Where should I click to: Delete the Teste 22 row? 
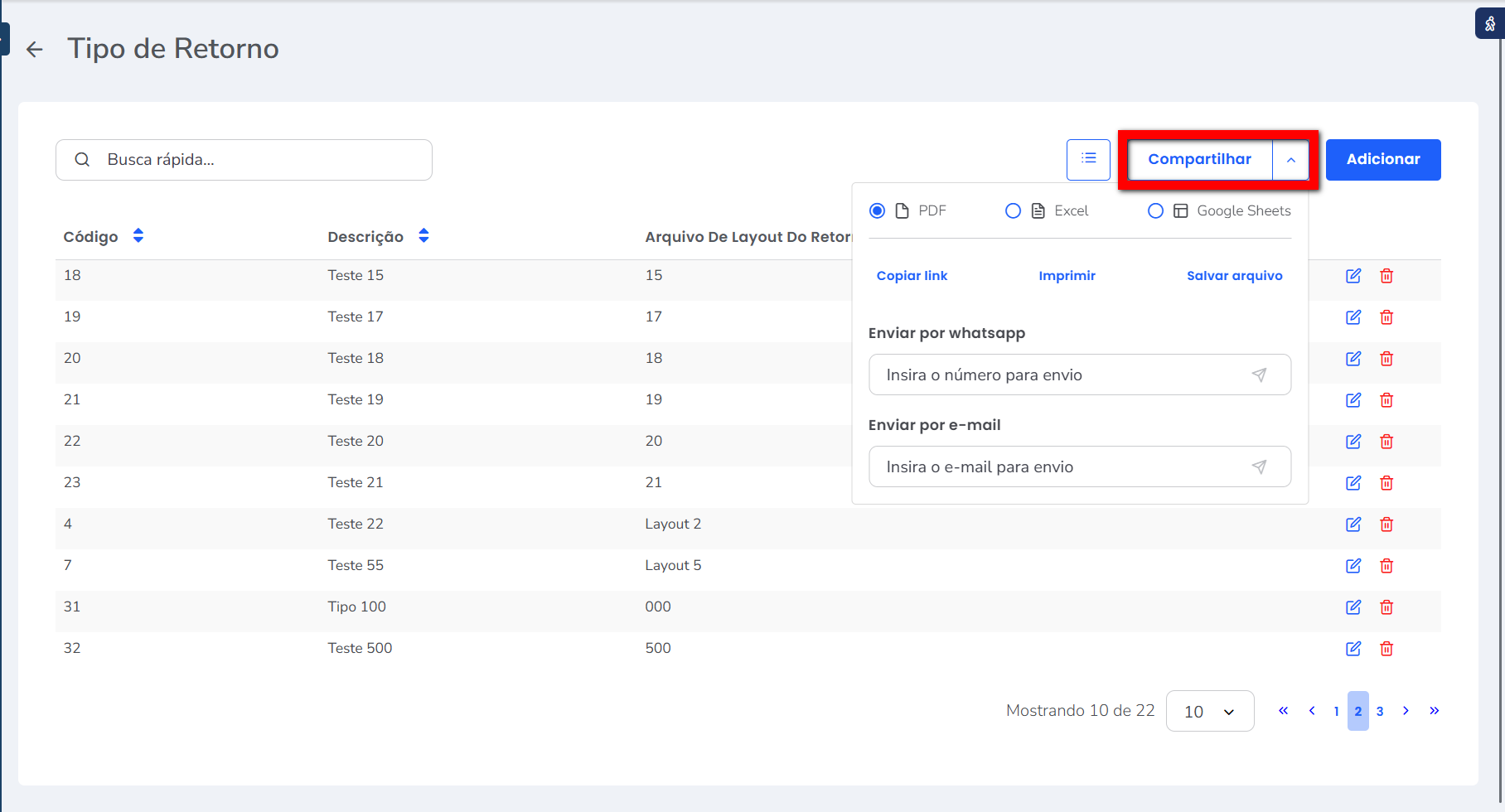click(1386, 524)
